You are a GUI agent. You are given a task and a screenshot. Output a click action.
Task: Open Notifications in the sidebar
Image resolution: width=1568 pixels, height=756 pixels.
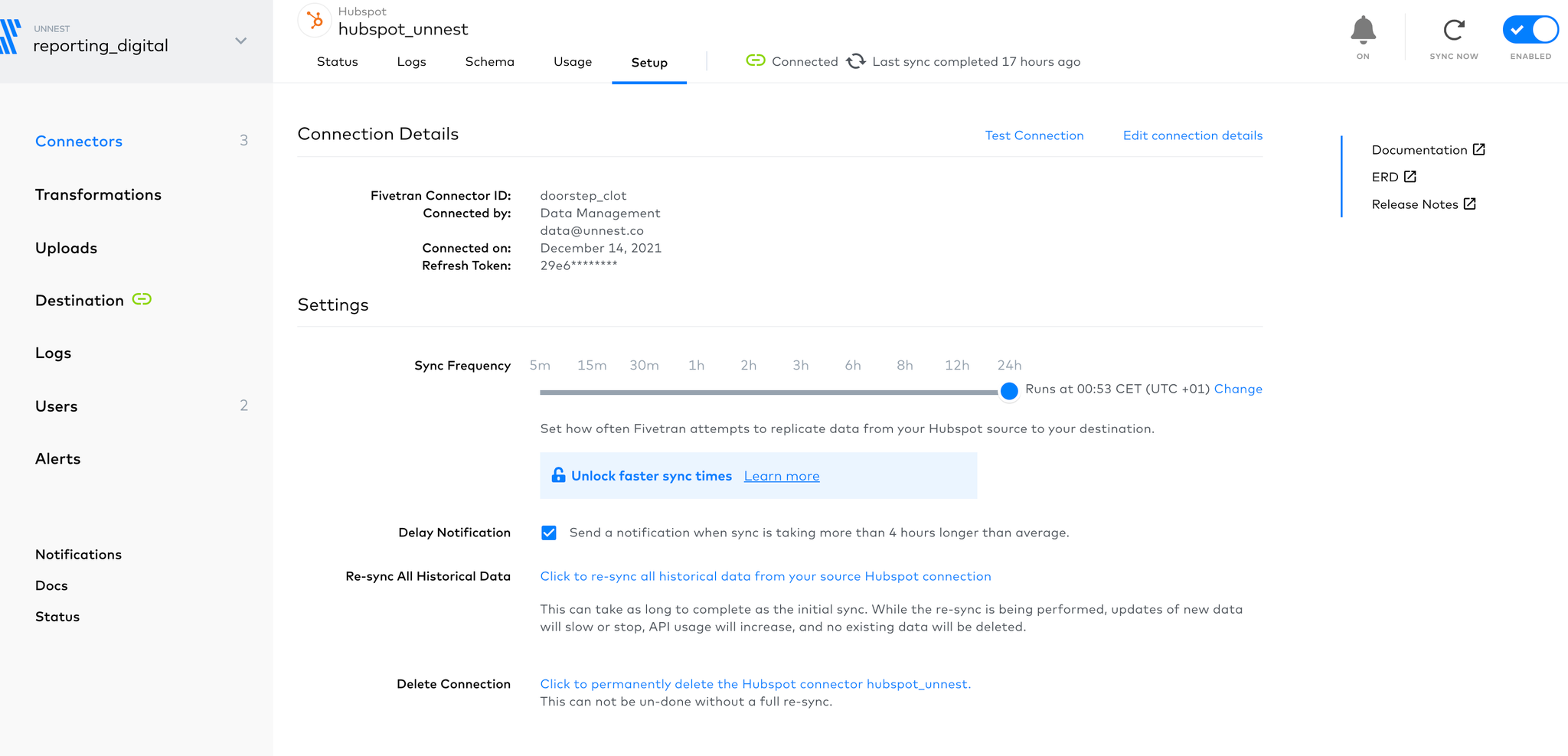(x=78, y=554)
